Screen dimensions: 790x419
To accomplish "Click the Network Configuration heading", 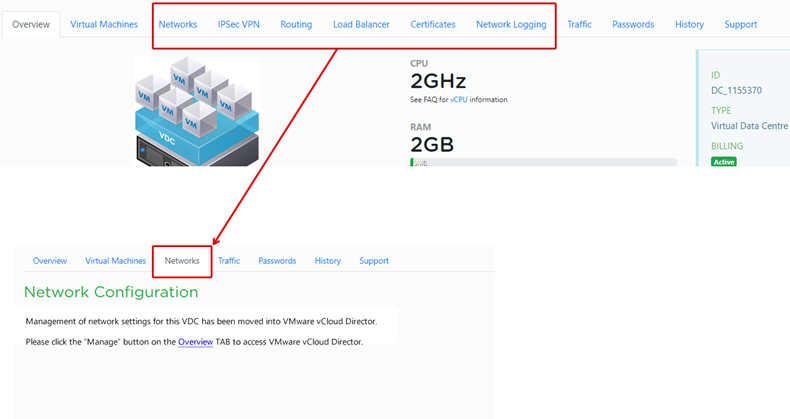I will 111,292.
